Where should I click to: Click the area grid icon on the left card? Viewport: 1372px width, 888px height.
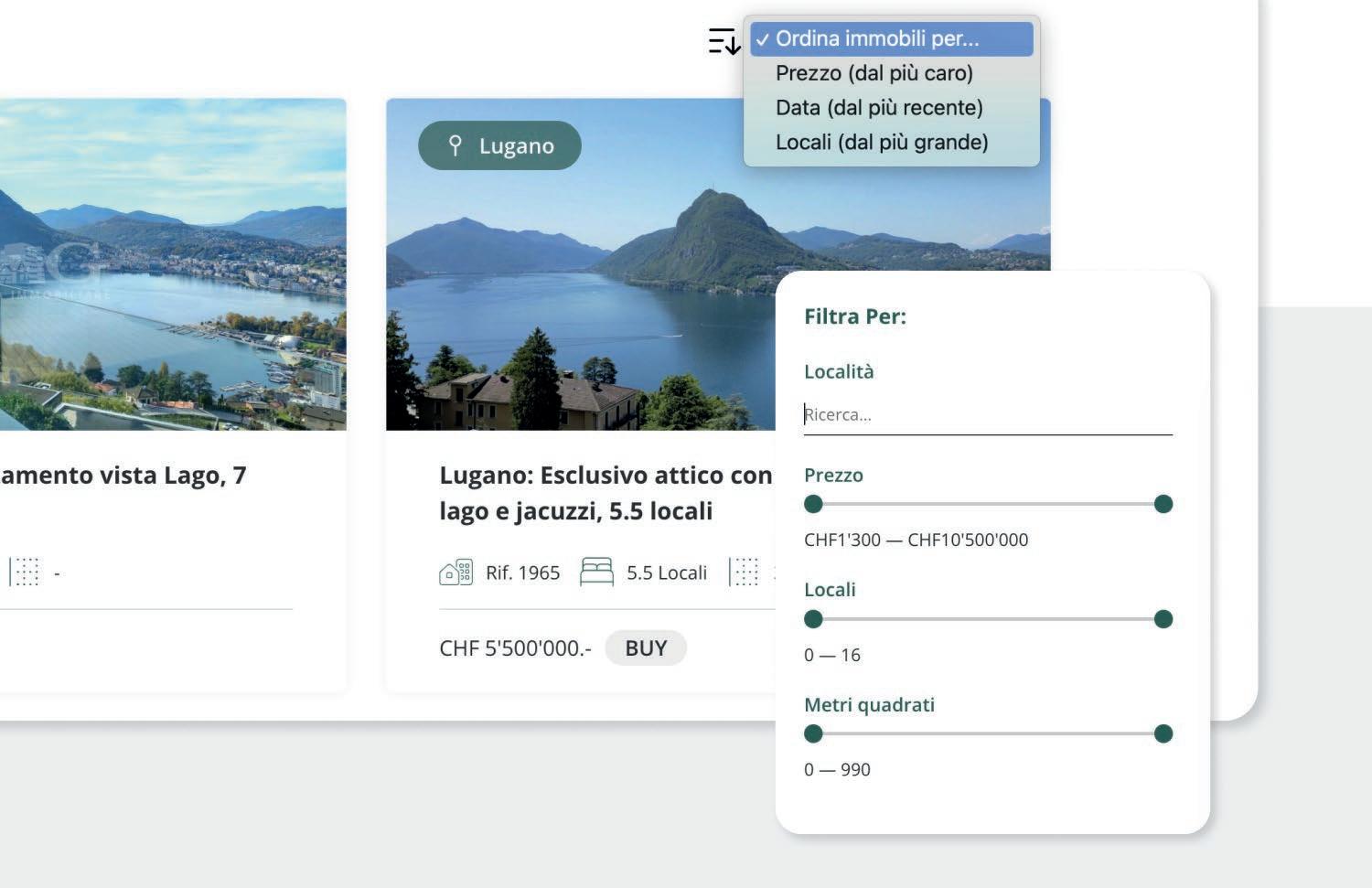coord(26,572)
